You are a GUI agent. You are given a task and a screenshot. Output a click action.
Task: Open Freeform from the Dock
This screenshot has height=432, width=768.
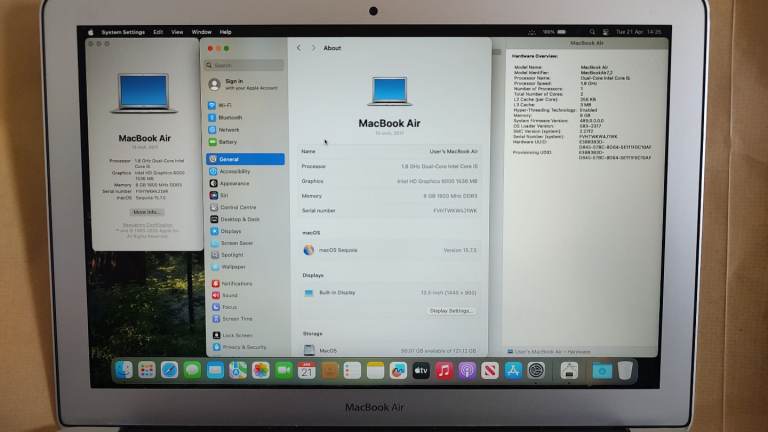(398, 370)
